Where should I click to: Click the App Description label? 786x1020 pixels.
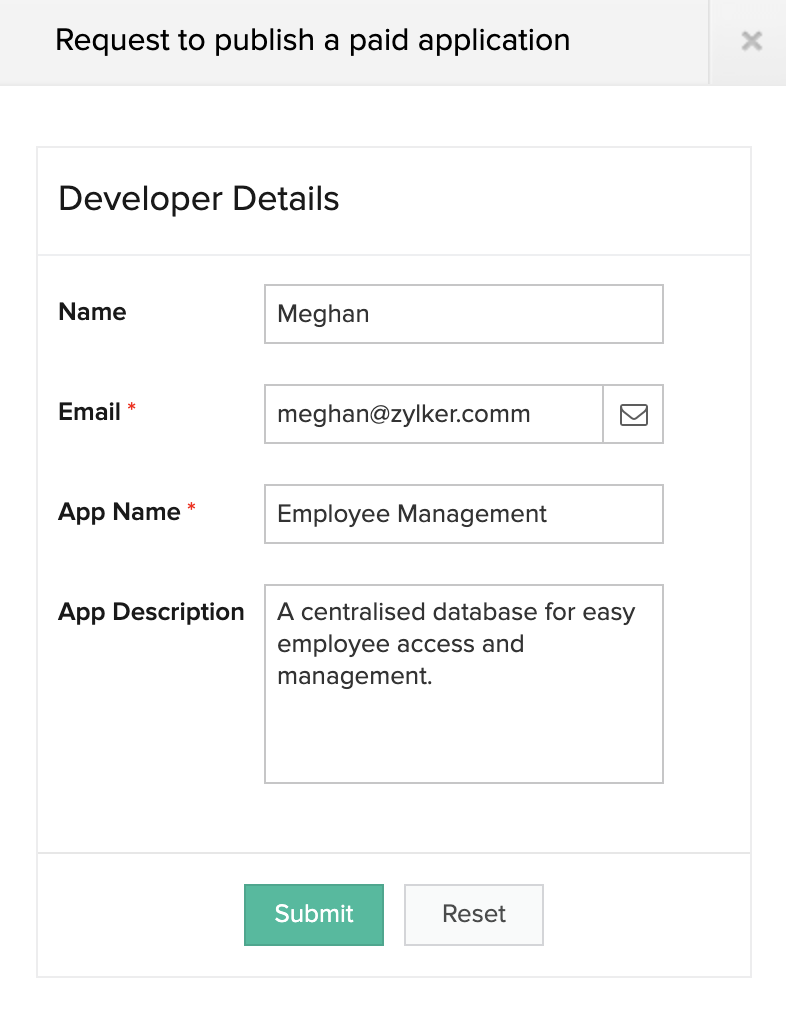(x=151, y=612)
